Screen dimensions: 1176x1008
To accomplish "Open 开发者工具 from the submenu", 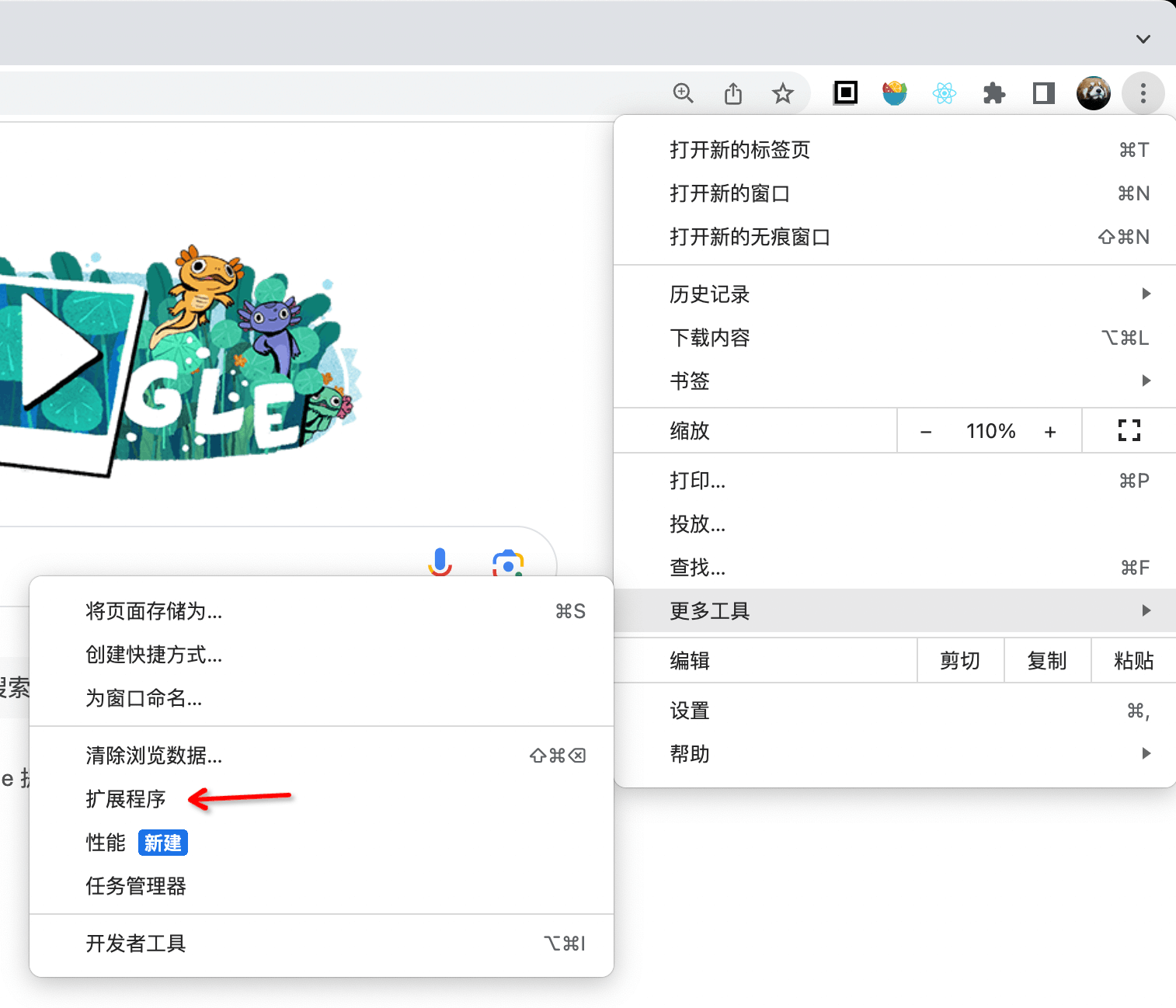I will coord(136,944).
